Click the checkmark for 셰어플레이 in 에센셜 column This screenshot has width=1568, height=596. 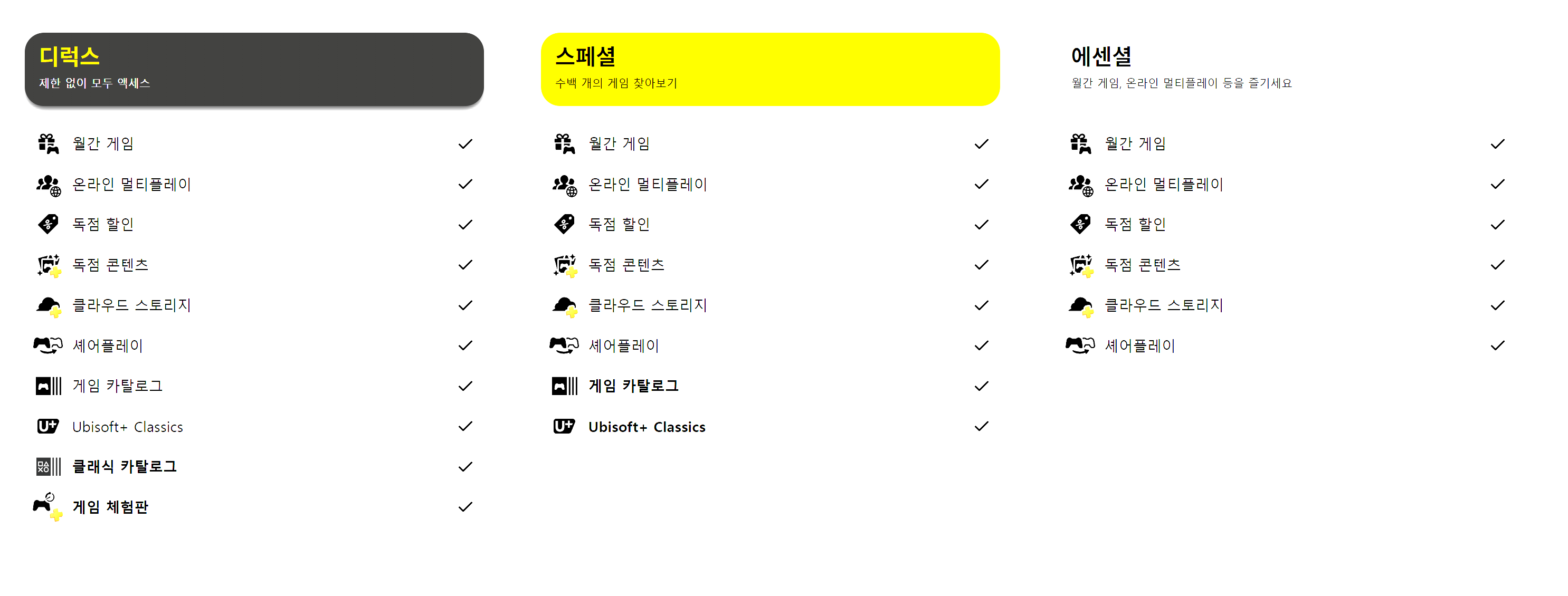(x=1497, y=346)
